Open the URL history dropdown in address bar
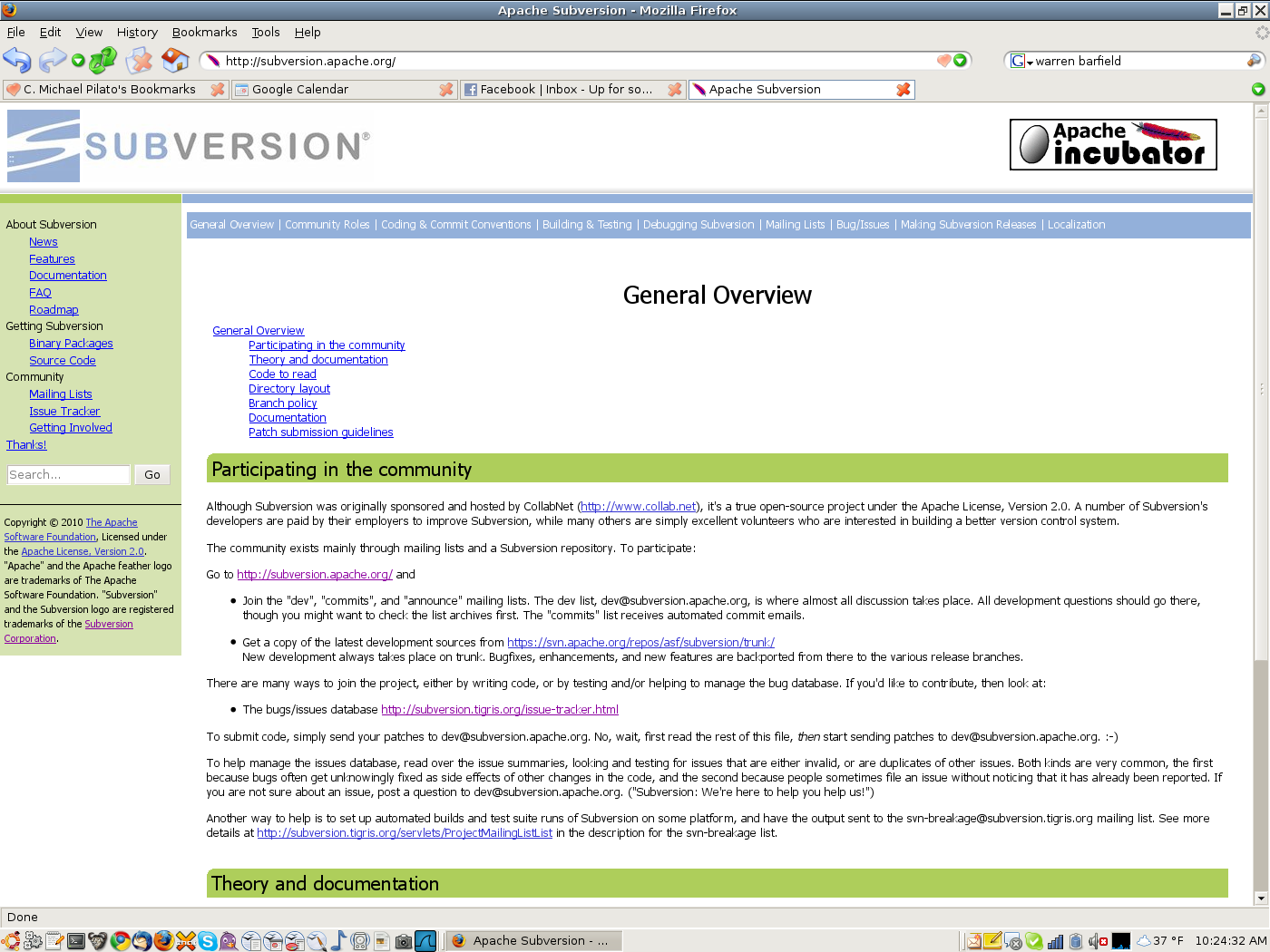The width and height of the screenshot is (1270, 952). pos(960,61)
